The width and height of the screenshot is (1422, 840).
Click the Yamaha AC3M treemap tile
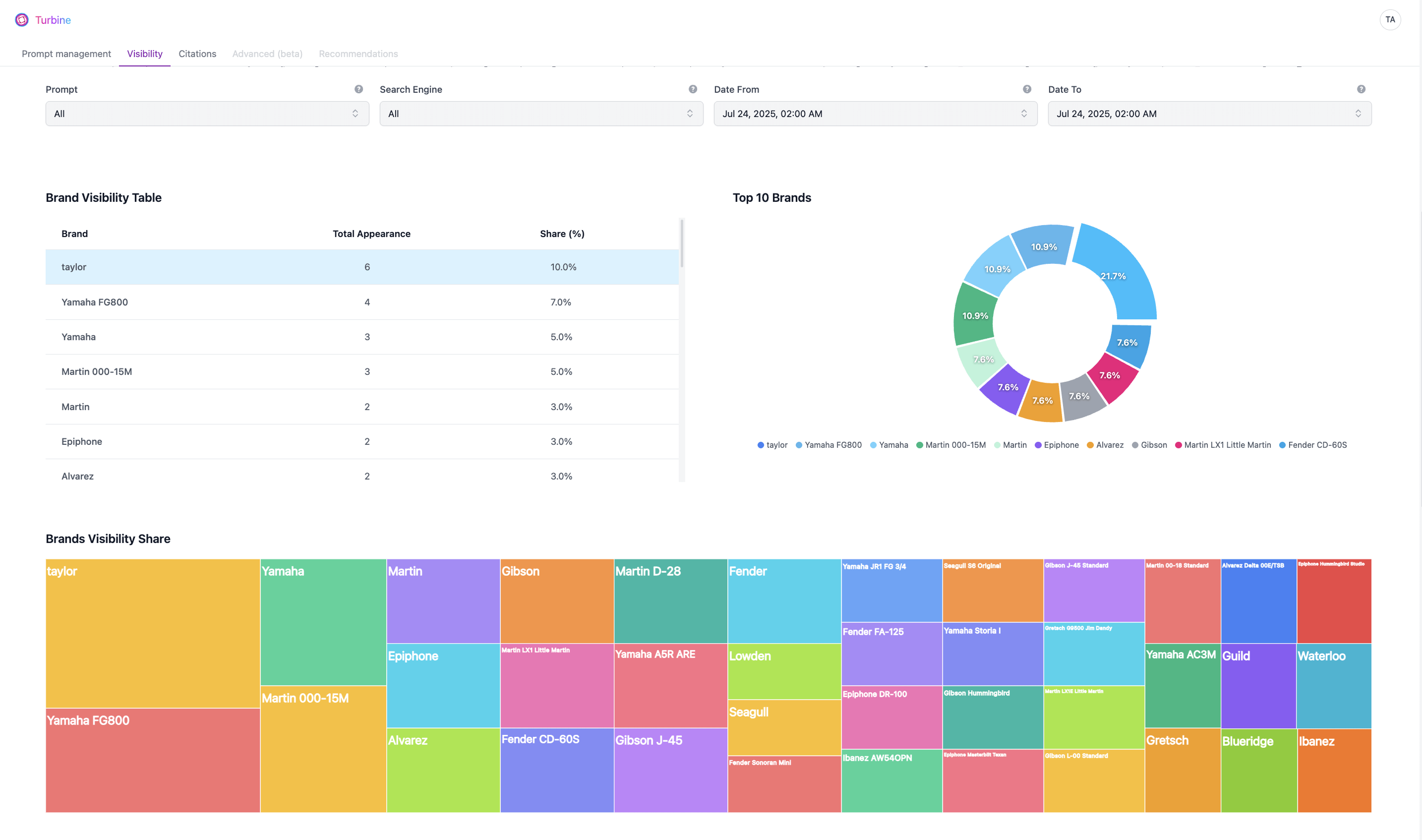1183,685
